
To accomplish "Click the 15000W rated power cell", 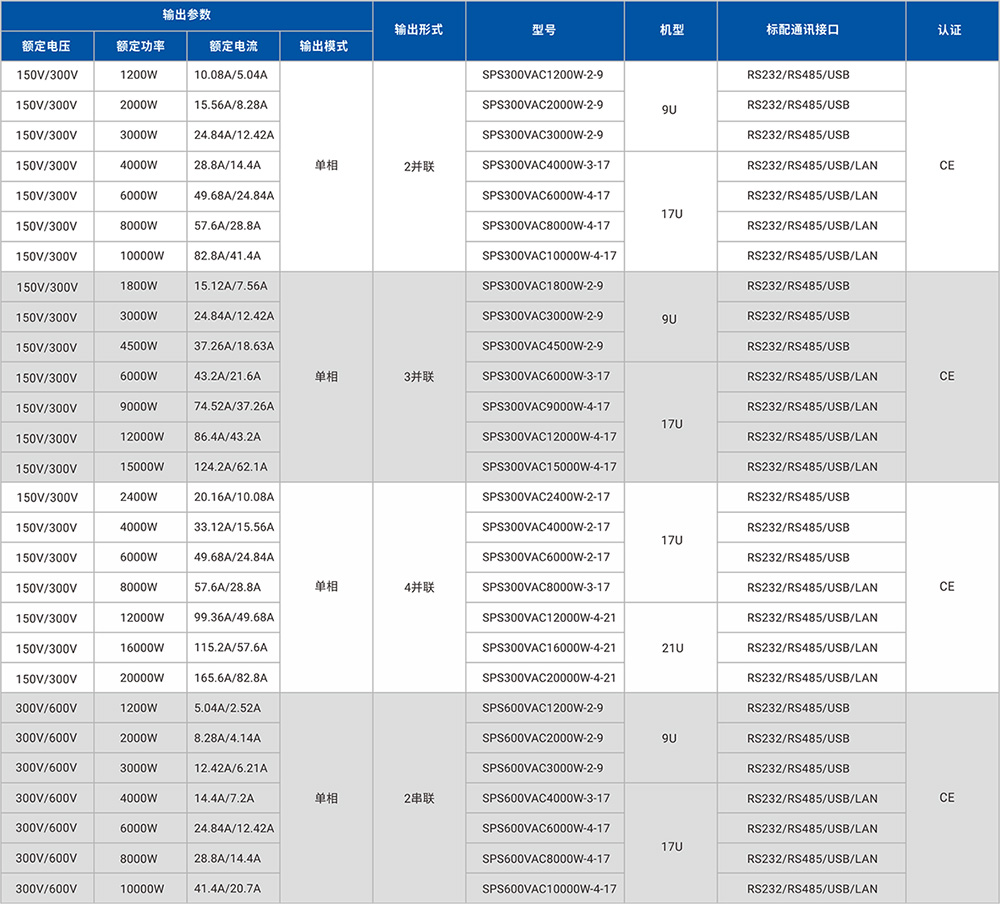I will pyautogui.click(x=140, y=467).
